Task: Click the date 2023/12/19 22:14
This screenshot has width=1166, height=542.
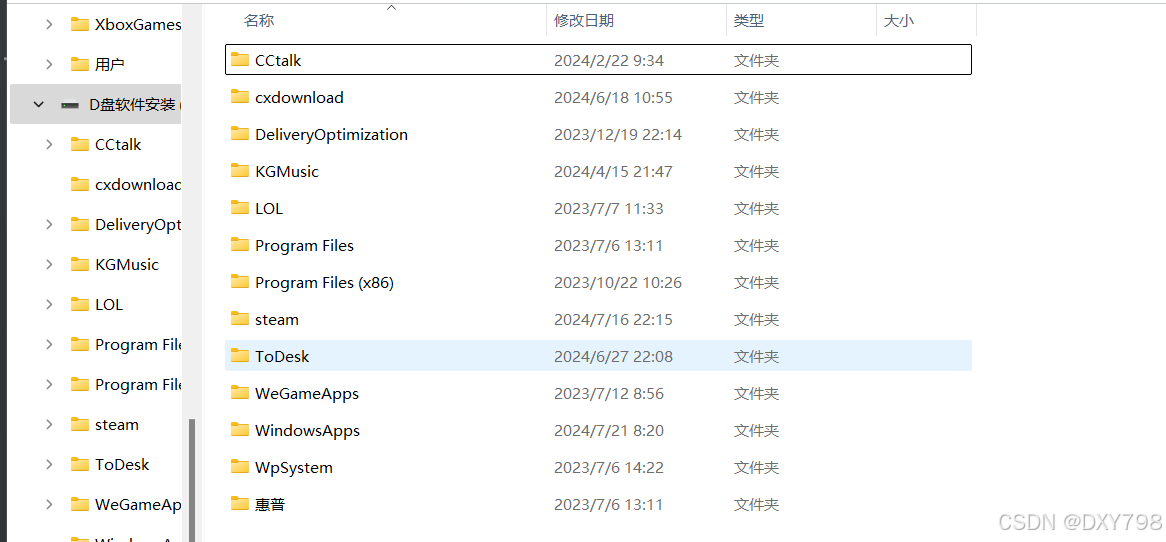Action: pyautogui.click(x=618, y=135)
